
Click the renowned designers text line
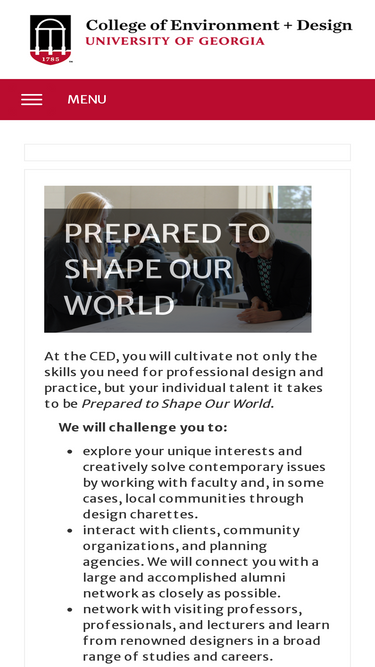(x=202, y=641)
